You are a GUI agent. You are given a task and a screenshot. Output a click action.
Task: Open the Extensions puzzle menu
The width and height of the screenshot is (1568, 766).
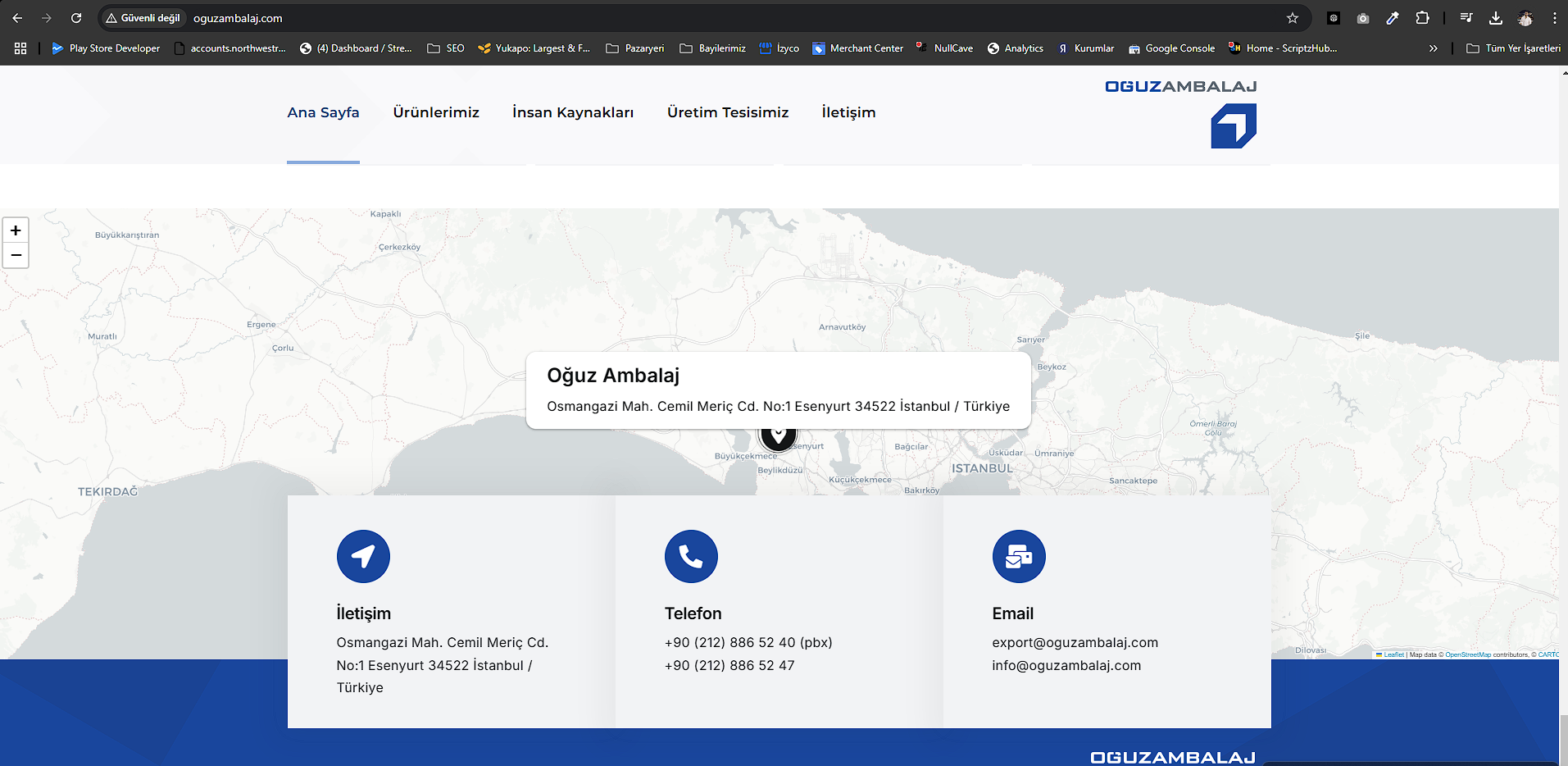click(x=1422, y=18)
